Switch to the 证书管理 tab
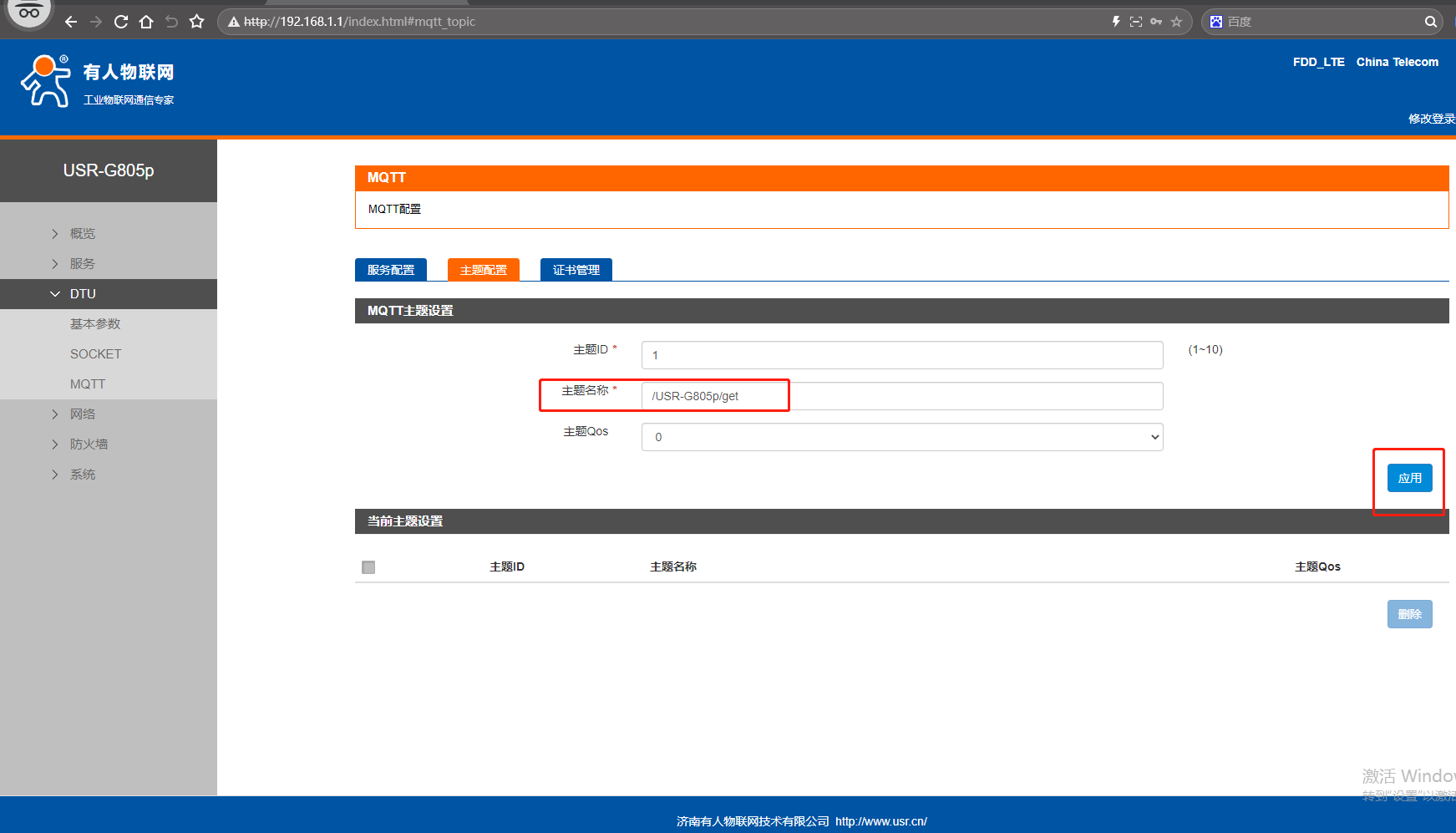 pyautogui.click(x=576, y=270)
